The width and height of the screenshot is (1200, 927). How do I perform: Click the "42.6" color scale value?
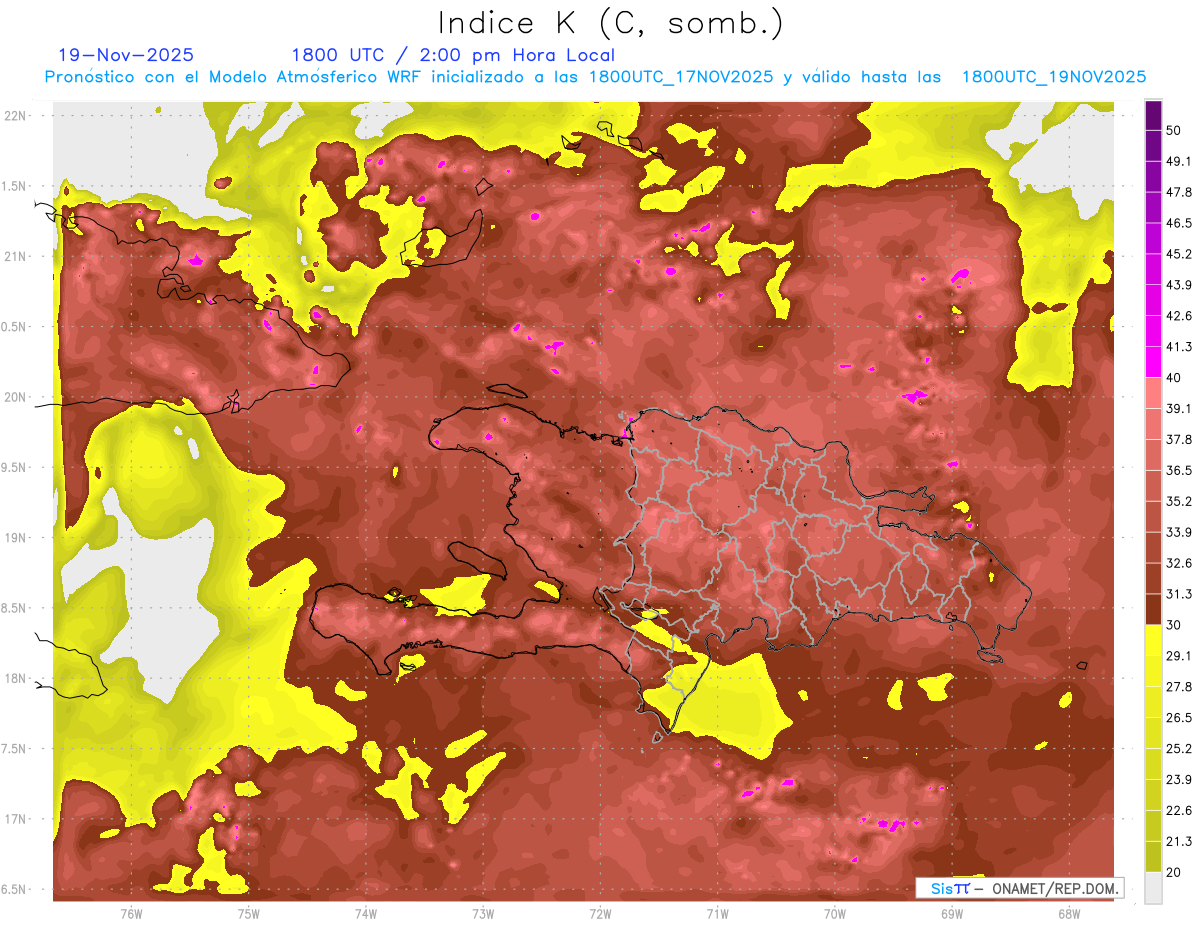[1179, 316]
